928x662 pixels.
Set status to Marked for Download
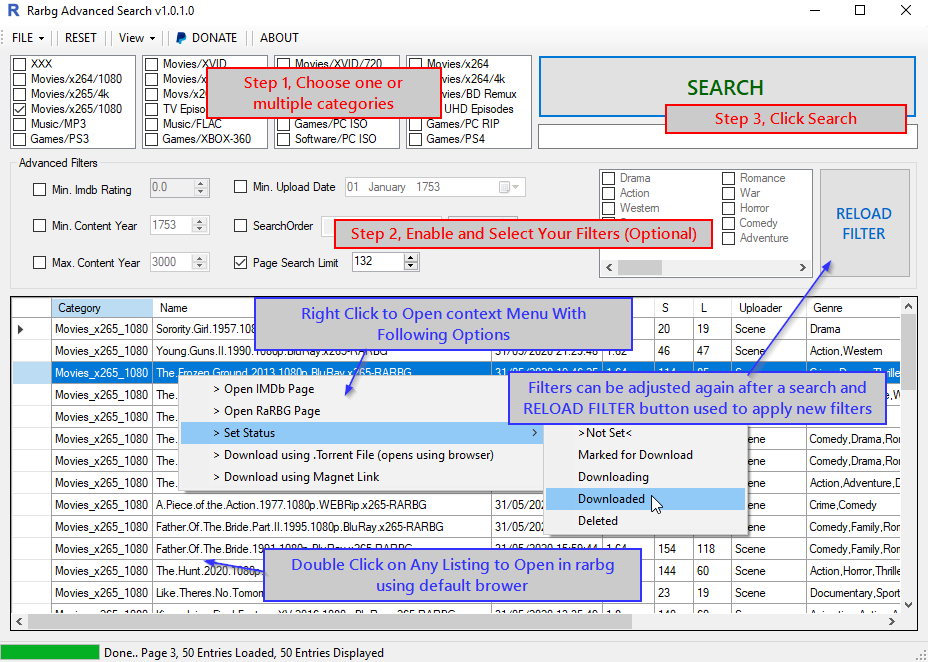(645, 455)
